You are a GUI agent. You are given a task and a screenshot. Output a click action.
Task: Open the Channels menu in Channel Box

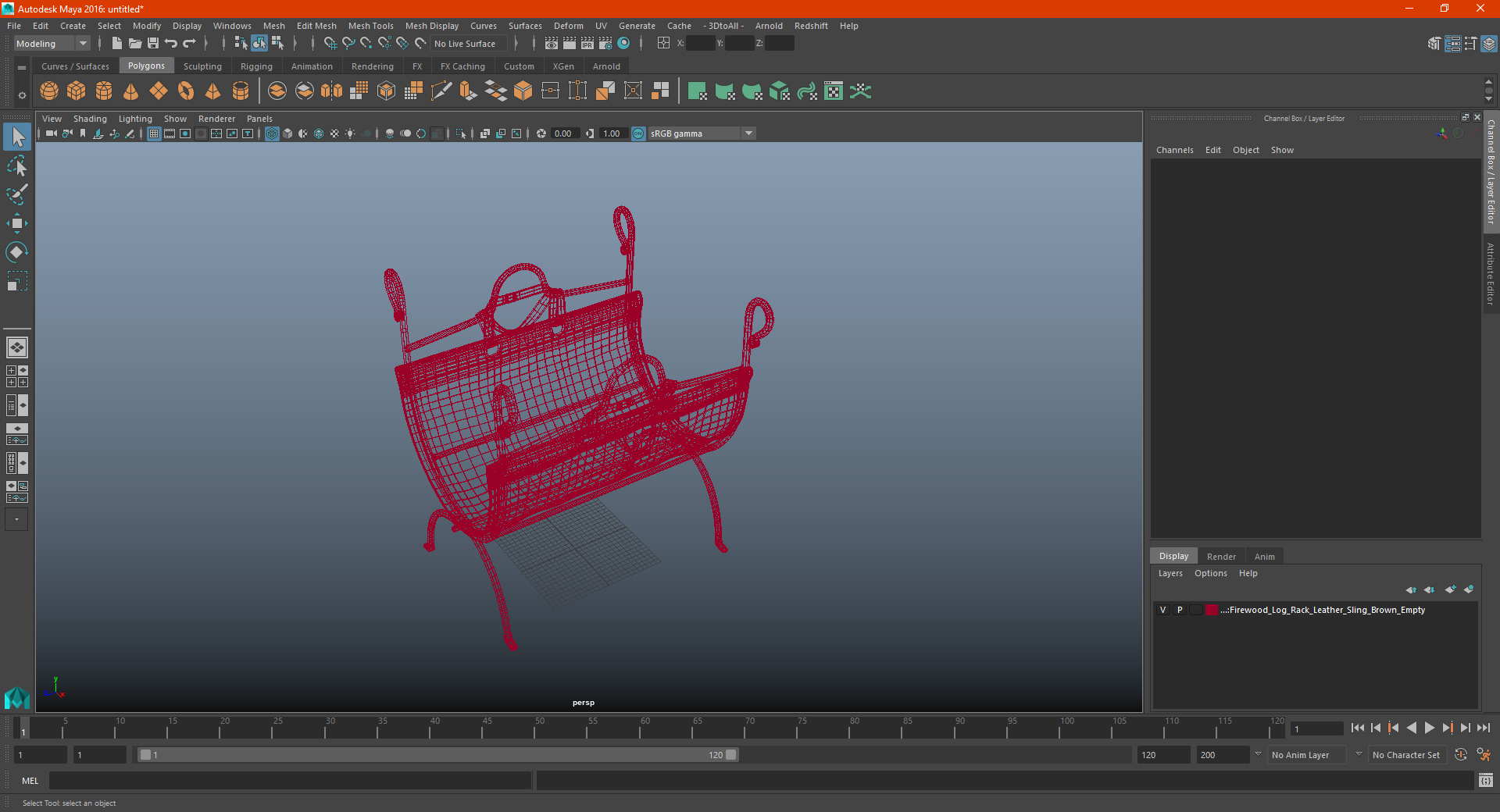(x=1174, y=150)
